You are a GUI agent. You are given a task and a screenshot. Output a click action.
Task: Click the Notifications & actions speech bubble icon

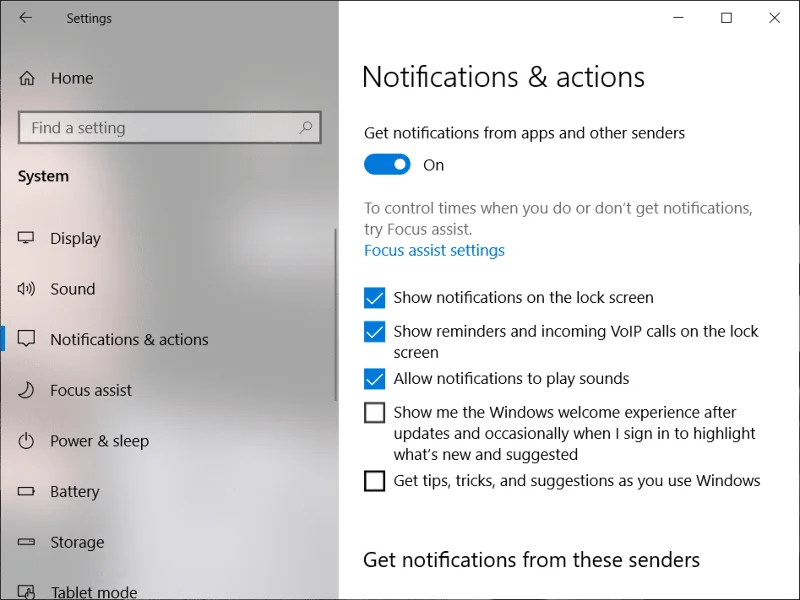[x=26, y=339]
